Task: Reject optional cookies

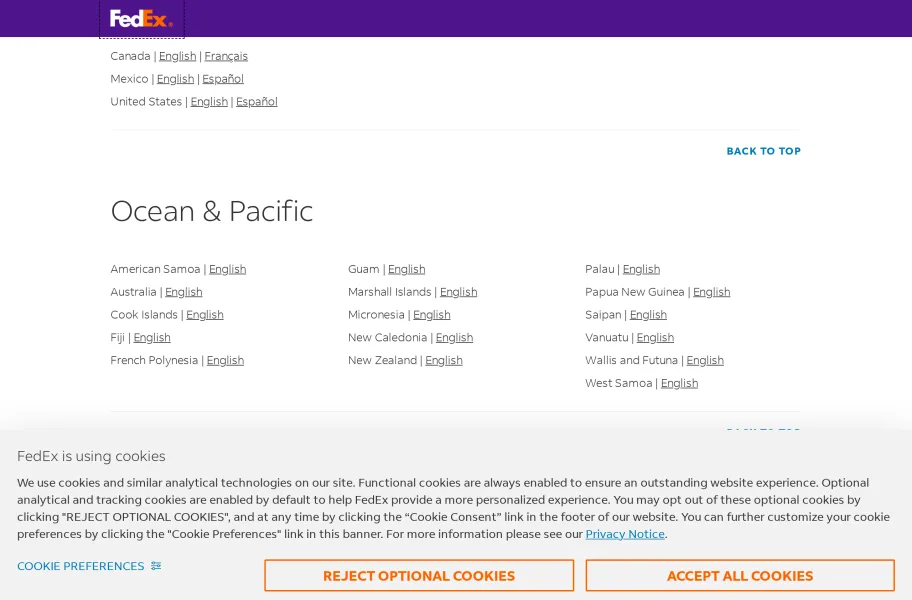Action: (419, 576)
